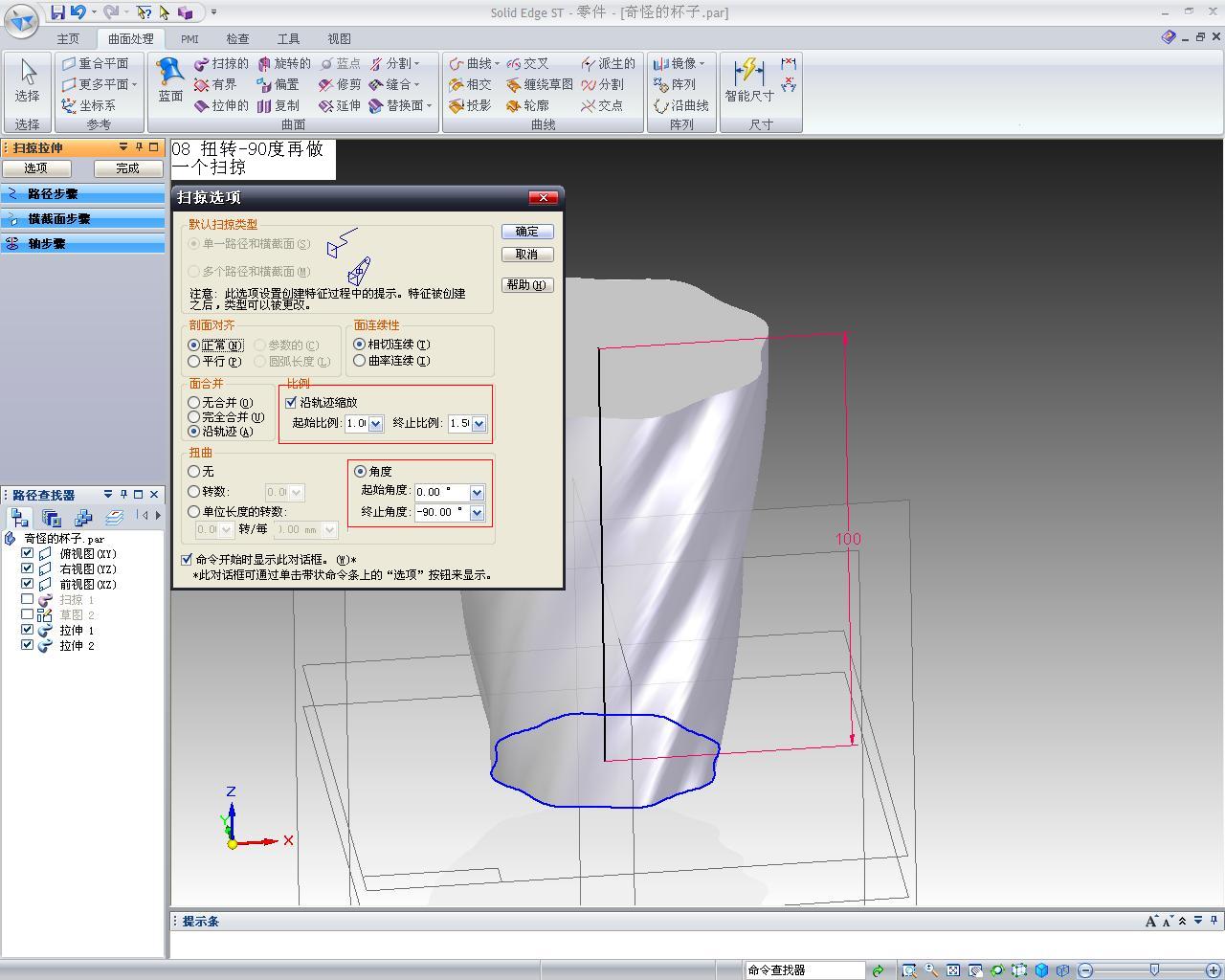
Task: Switch to the 主页 Home tab
Action: (x=68, y=39)
